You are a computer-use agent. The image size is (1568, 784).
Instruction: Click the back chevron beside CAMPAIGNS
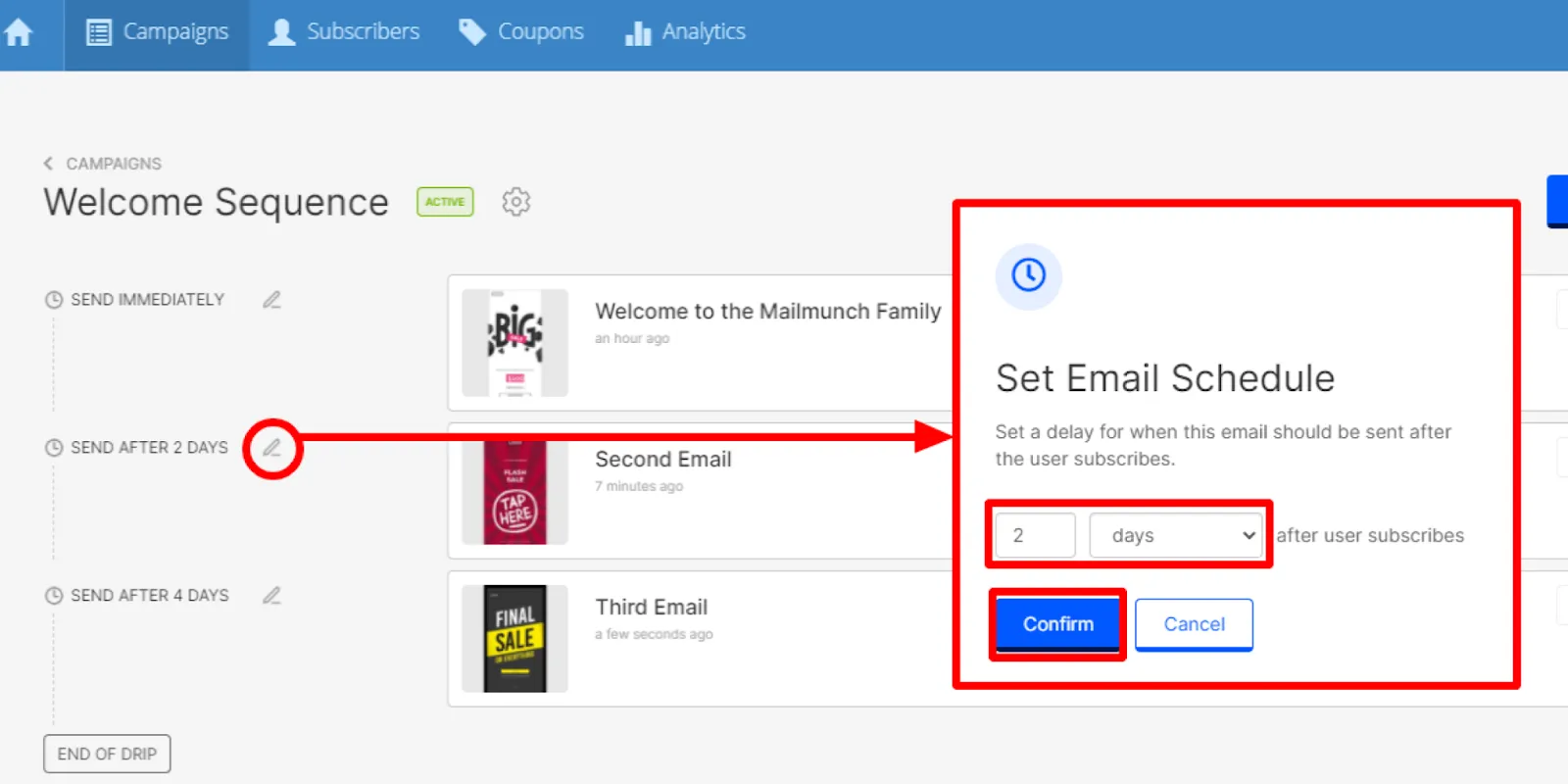[x=48, y=164]
